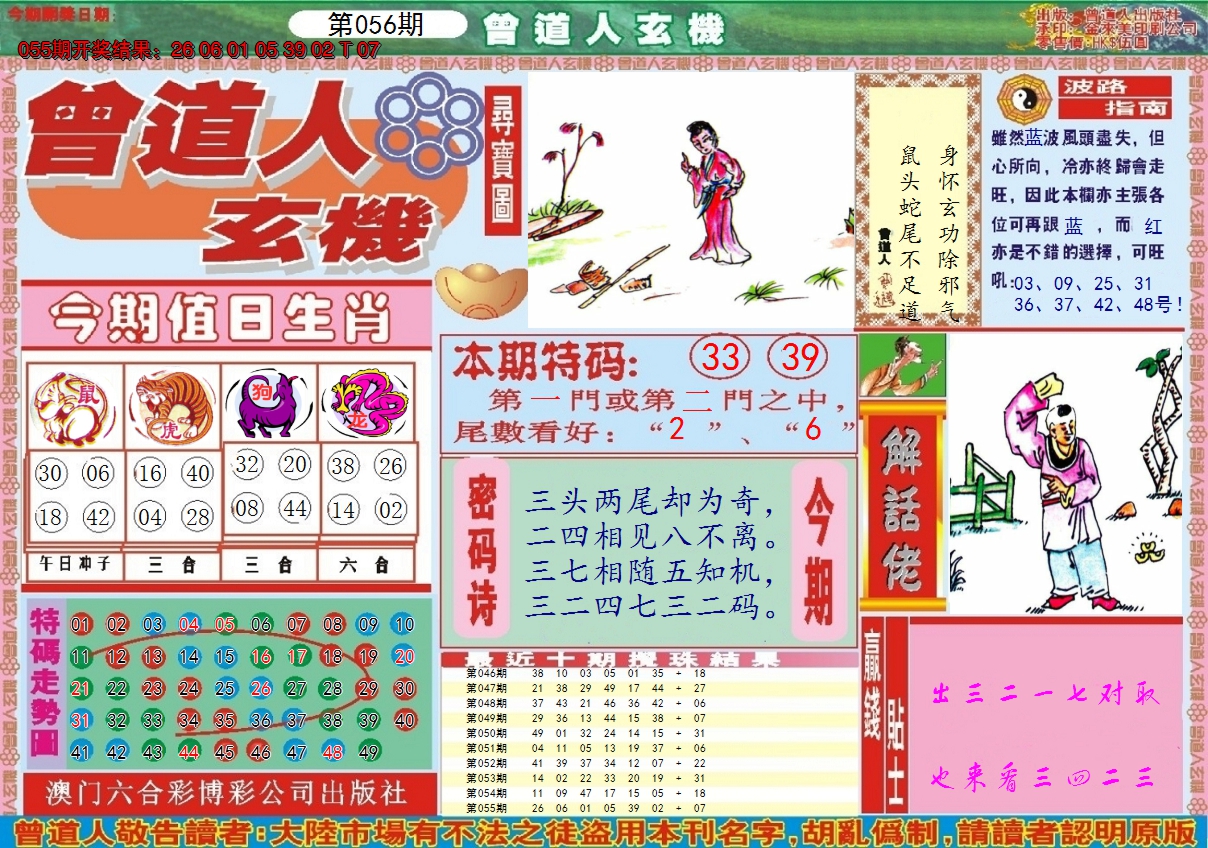
Task: Click the red 尋寶圖 vertical label
Action: (x=503, y=160)
